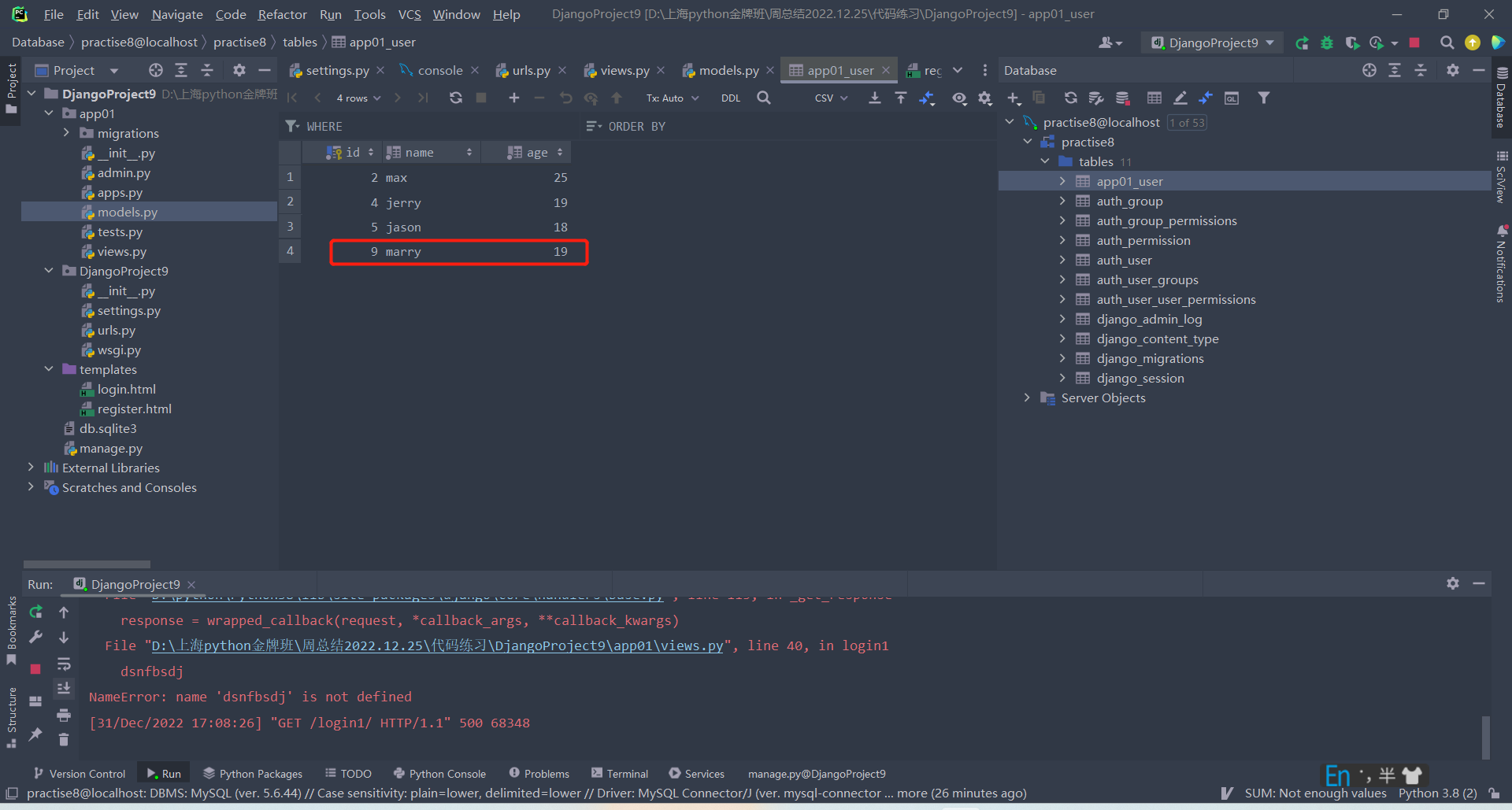Clear all output in the Run console
This screenshot has height=810, width=1512.
point(64,739)
